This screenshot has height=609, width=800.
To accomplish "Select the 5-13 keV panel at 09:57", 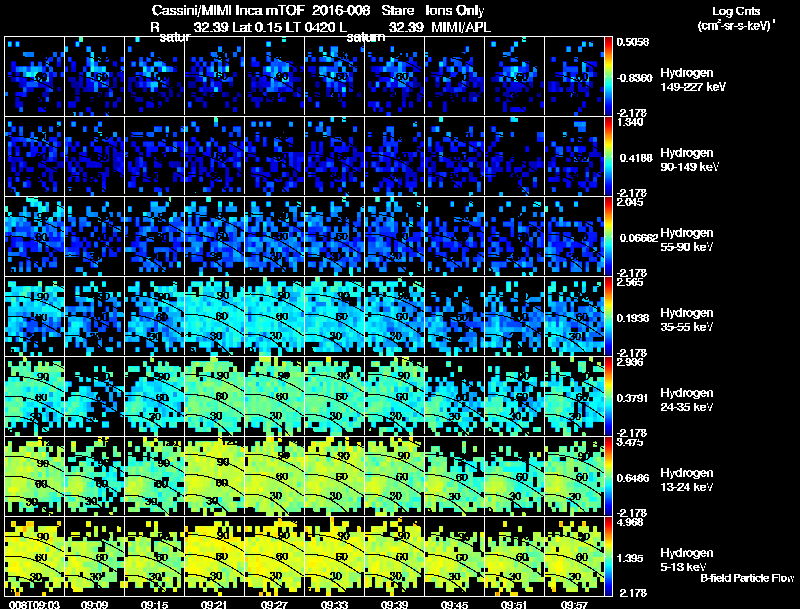I will [x=574, y=556].
